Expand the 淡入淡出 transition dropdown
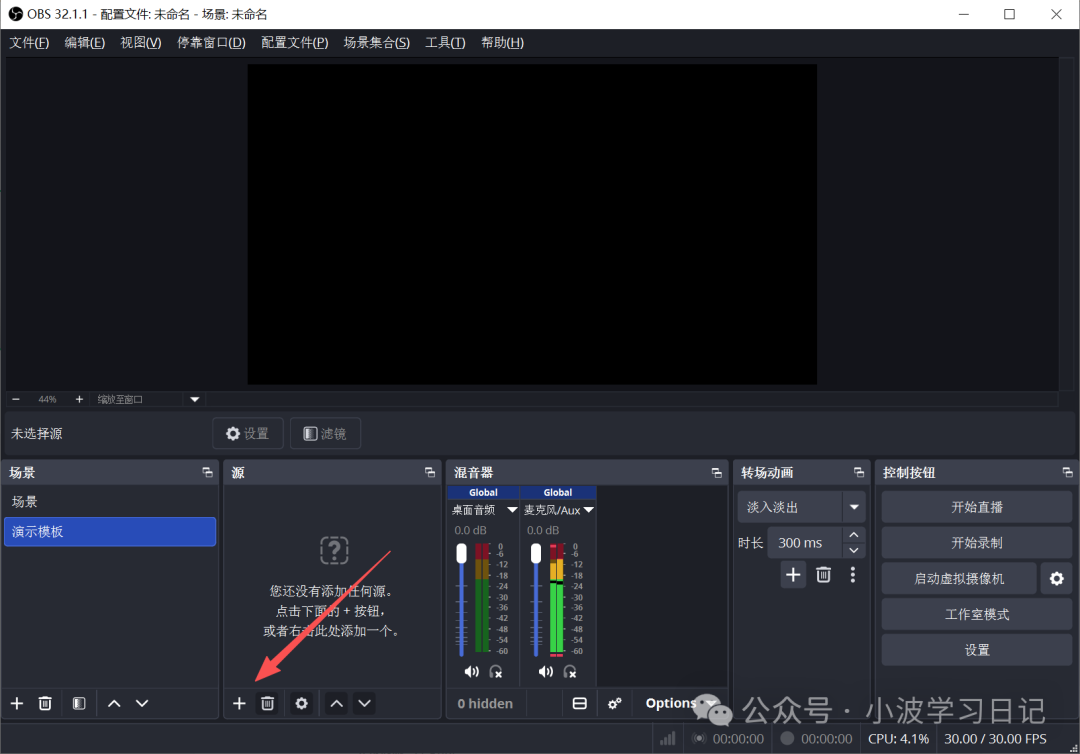1080x754 pixels. [x=854, y=507]
